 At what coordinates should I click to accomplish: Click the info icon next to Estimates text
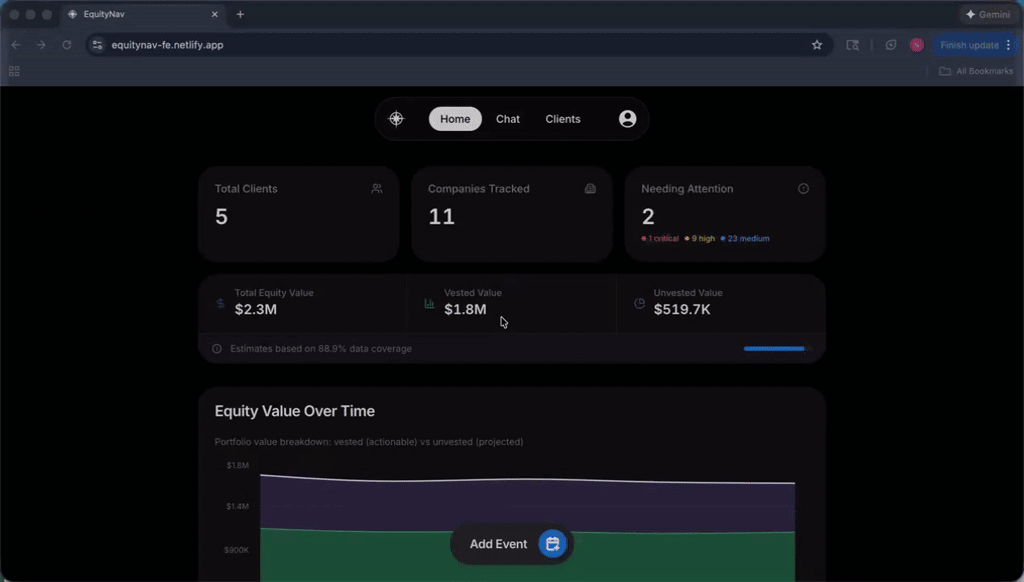tap(217, 349)
